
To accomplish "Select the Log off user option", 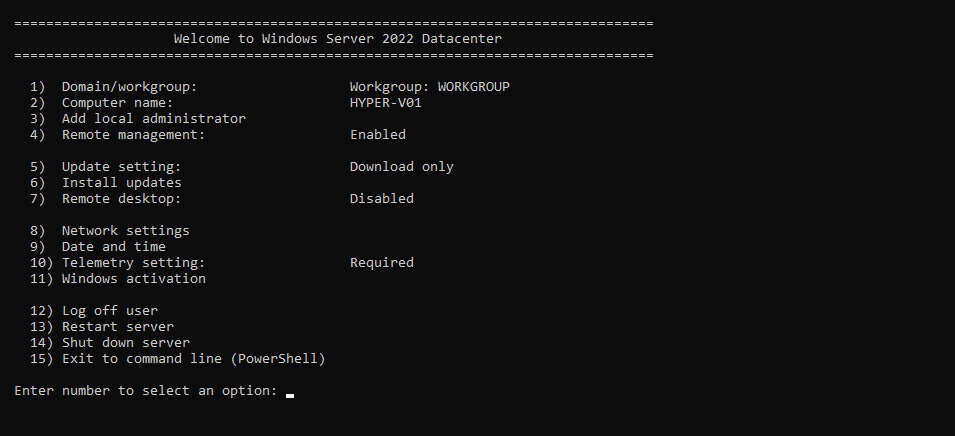I will [x=94, y=311].
